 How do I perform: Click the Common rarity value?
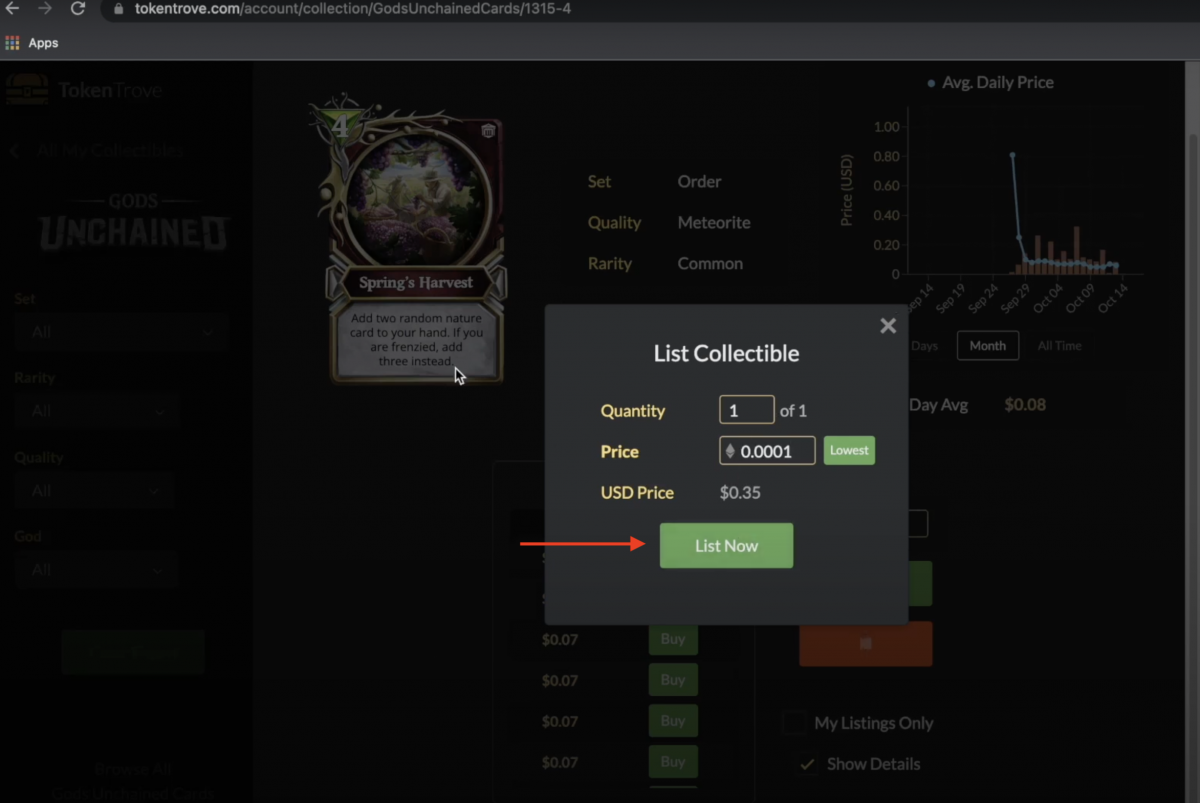tap(710, 264)
